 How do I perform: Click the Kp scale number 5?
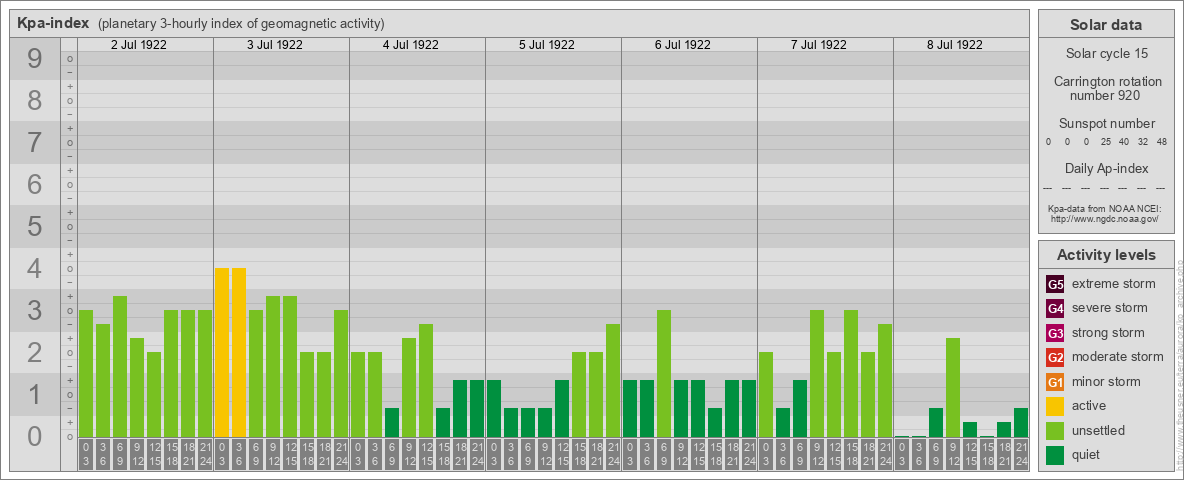[x=35, y=226]
